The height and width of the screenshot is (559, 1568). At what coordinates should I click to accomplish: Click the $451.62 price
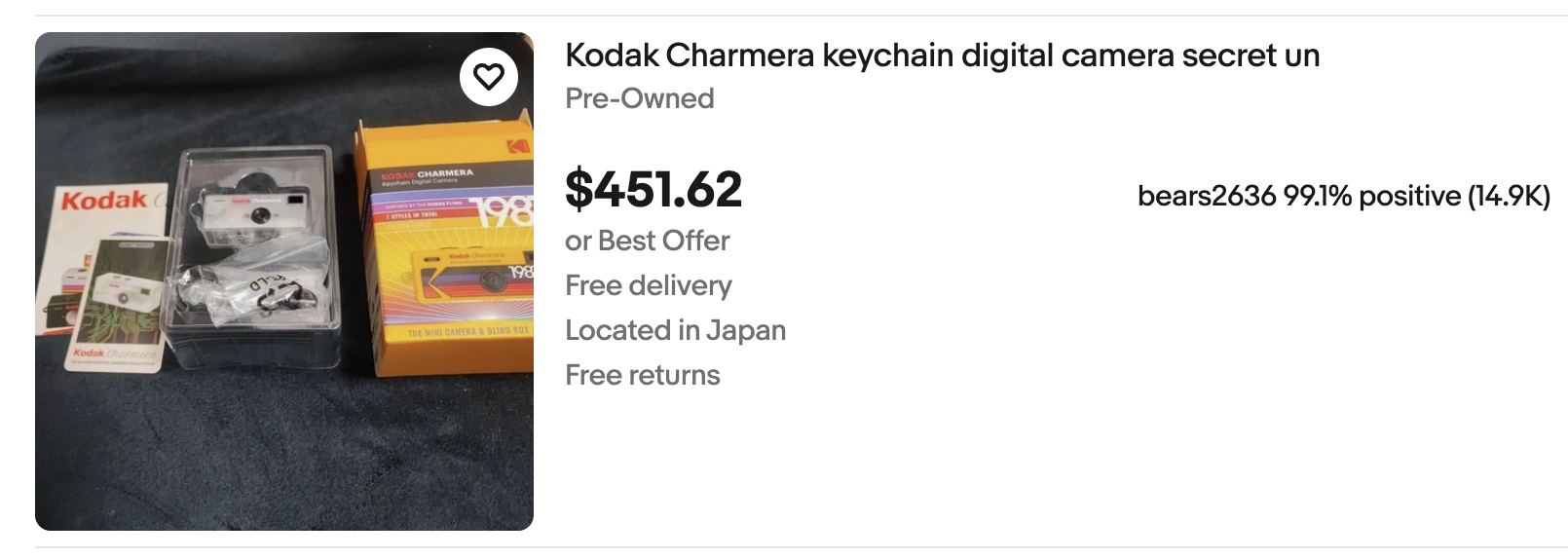(653, 189)
